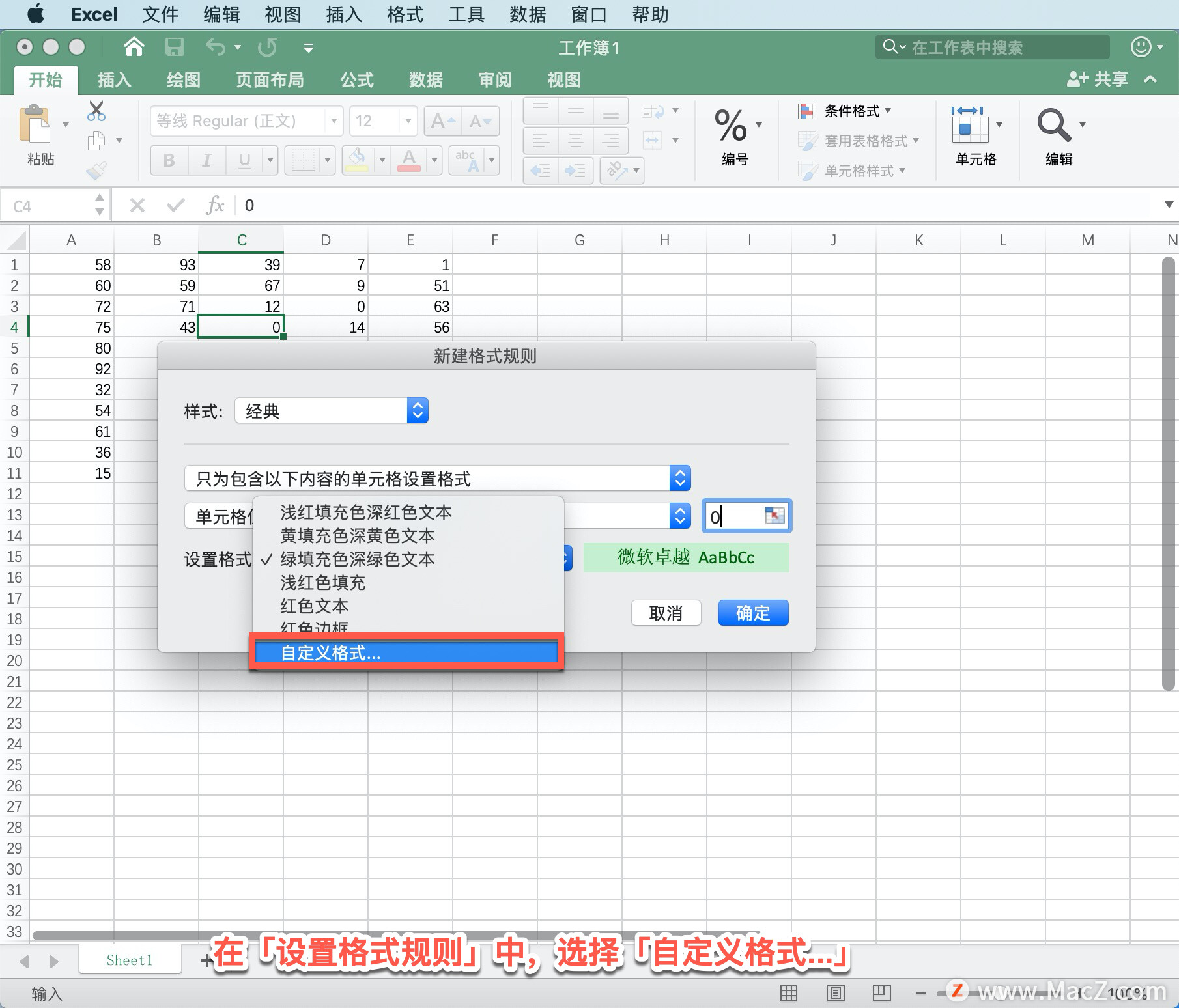Screen dimensions: 1179x1008
Task: Click the percent Number format icon
Action: pyautogui.click(x=731, y=125)
